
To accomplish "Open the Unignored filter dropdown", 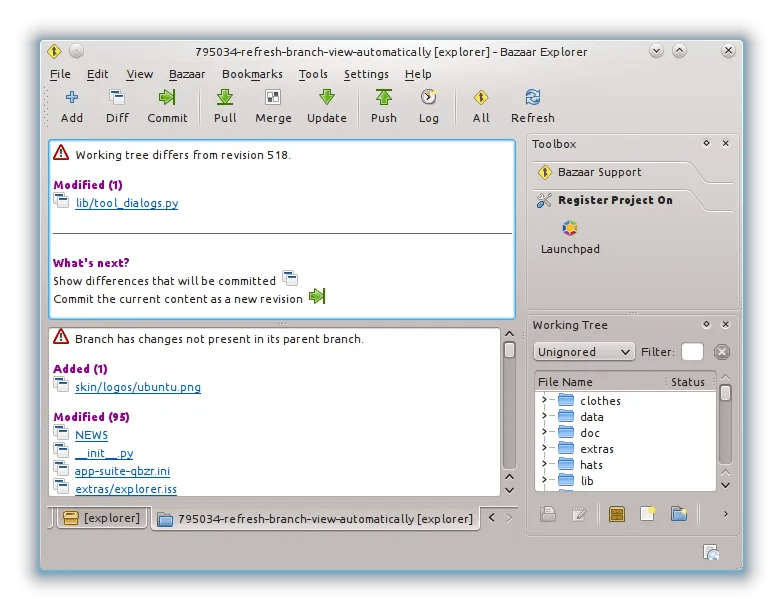I will pyautogui.click(x=584, y=352).
